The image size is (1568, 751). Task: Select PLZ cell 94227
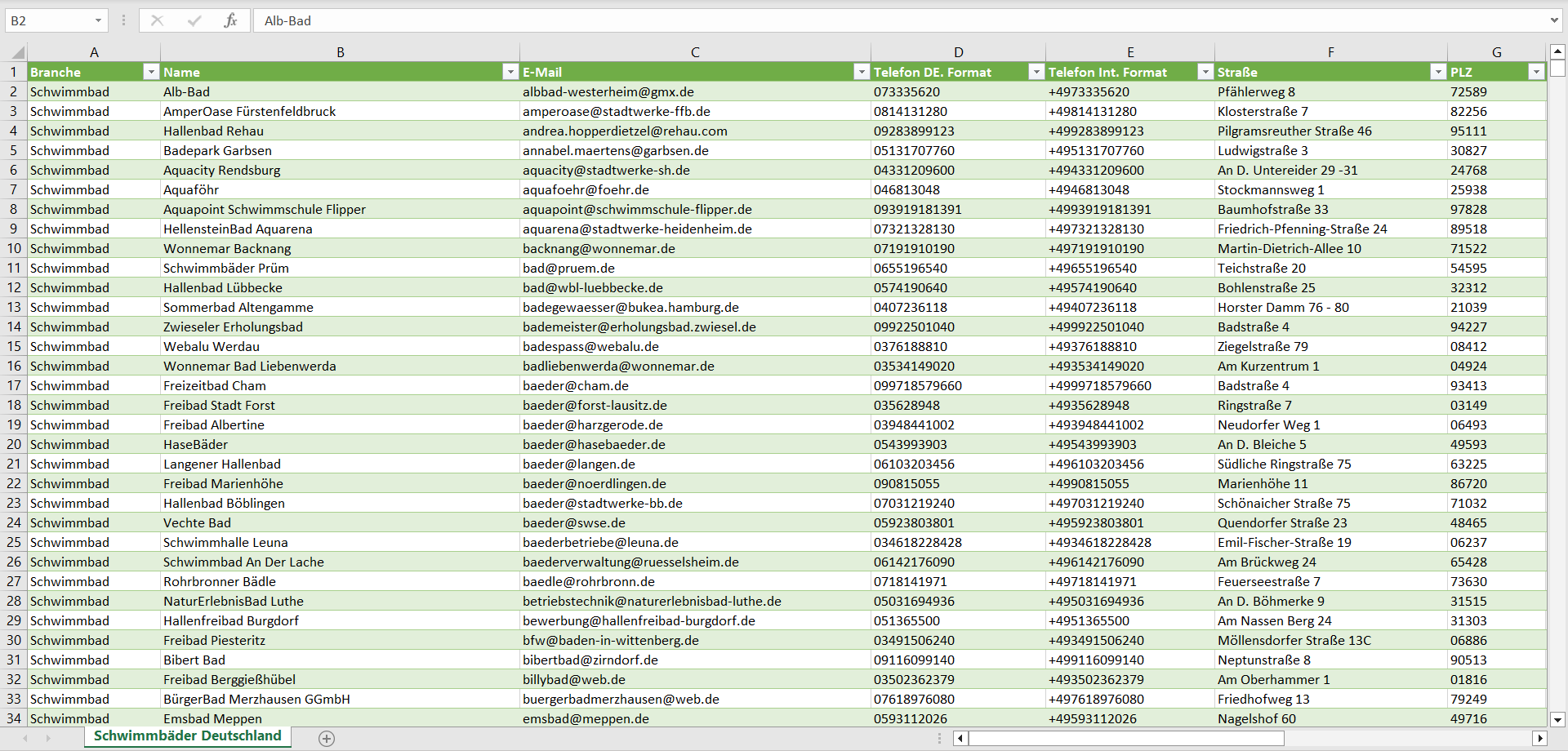(1497, 327)
